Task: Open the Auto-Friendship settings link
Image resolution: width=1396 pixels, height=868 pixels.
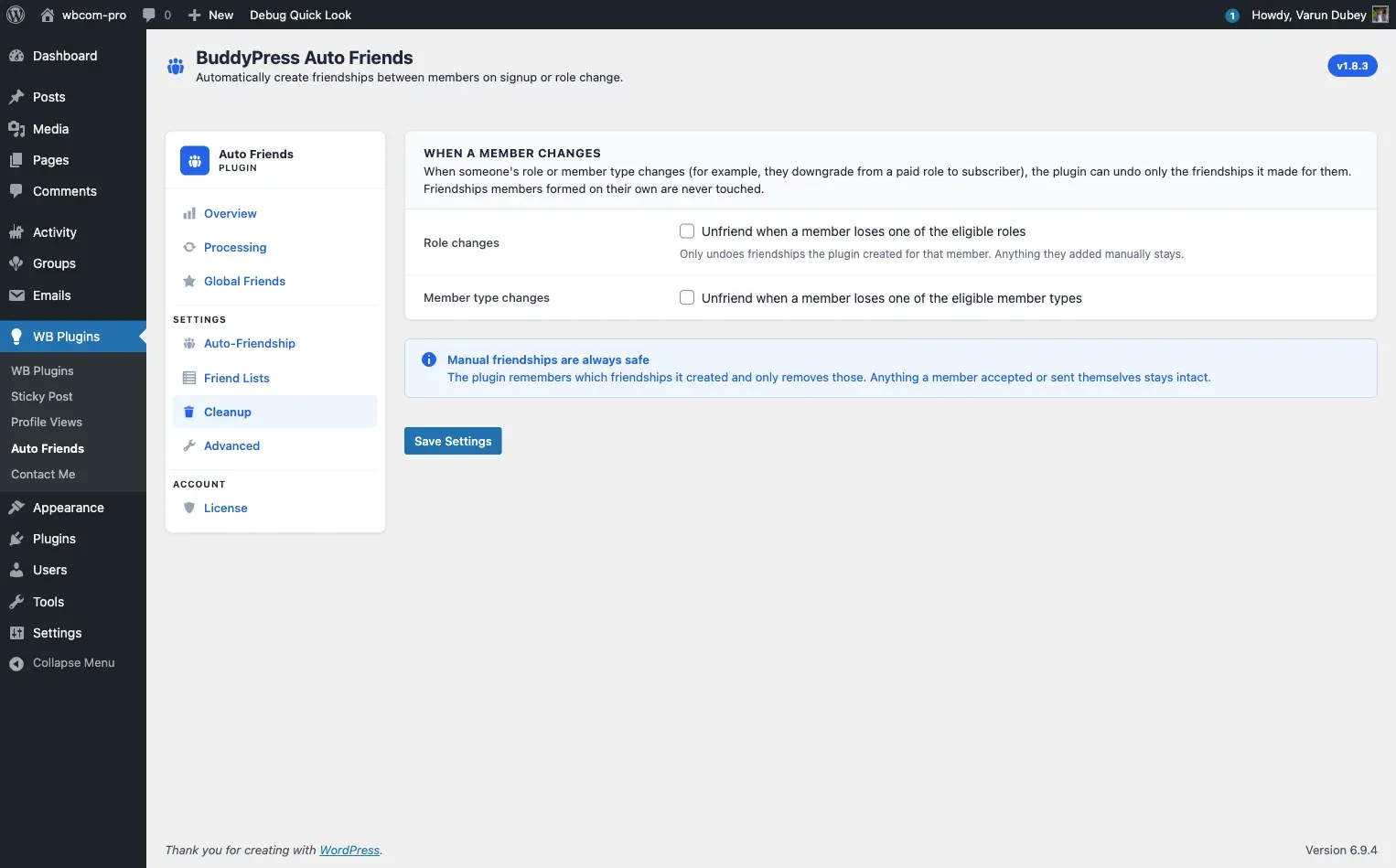Action: pos(250,343)
